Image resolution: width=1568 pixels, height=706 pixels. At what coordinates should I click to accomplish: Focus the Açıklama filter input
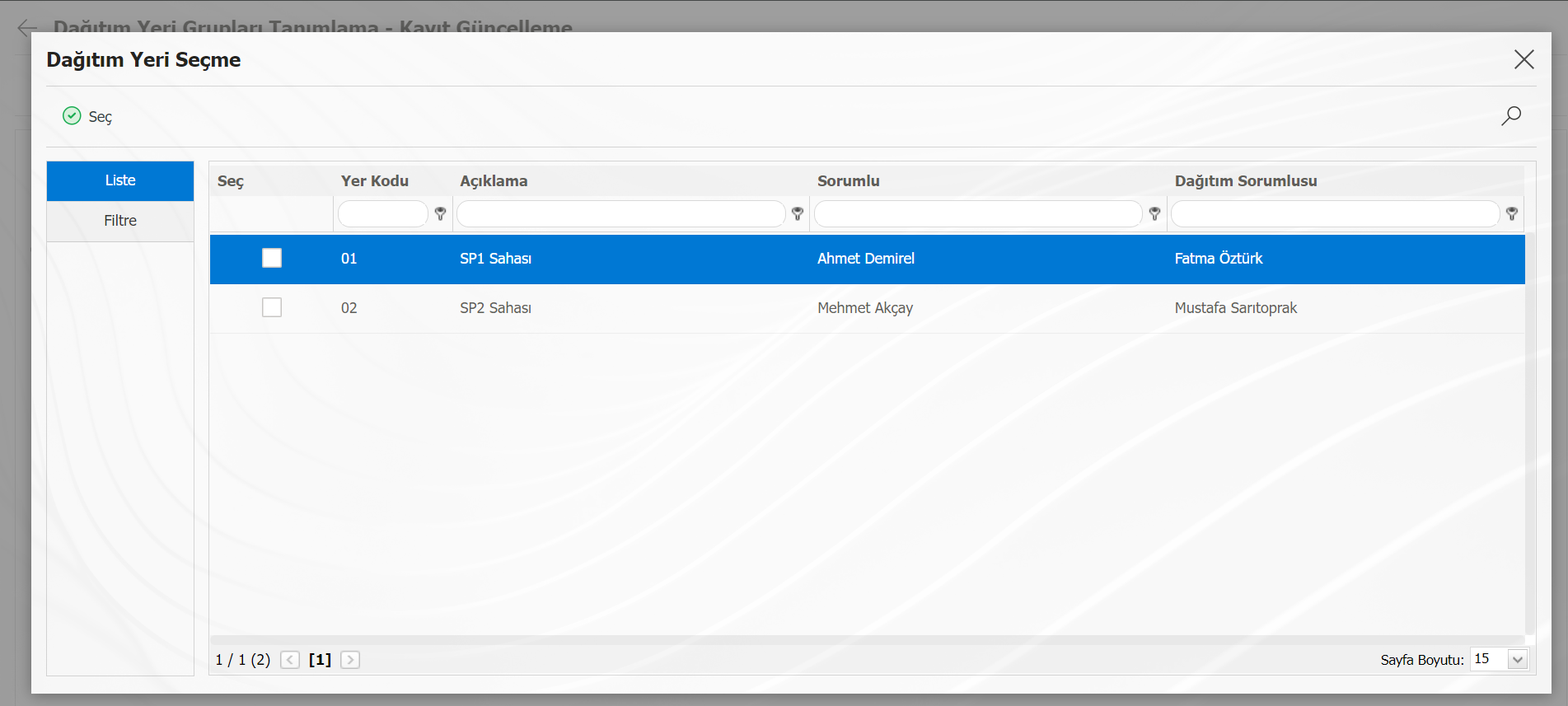tap(621, 213)
